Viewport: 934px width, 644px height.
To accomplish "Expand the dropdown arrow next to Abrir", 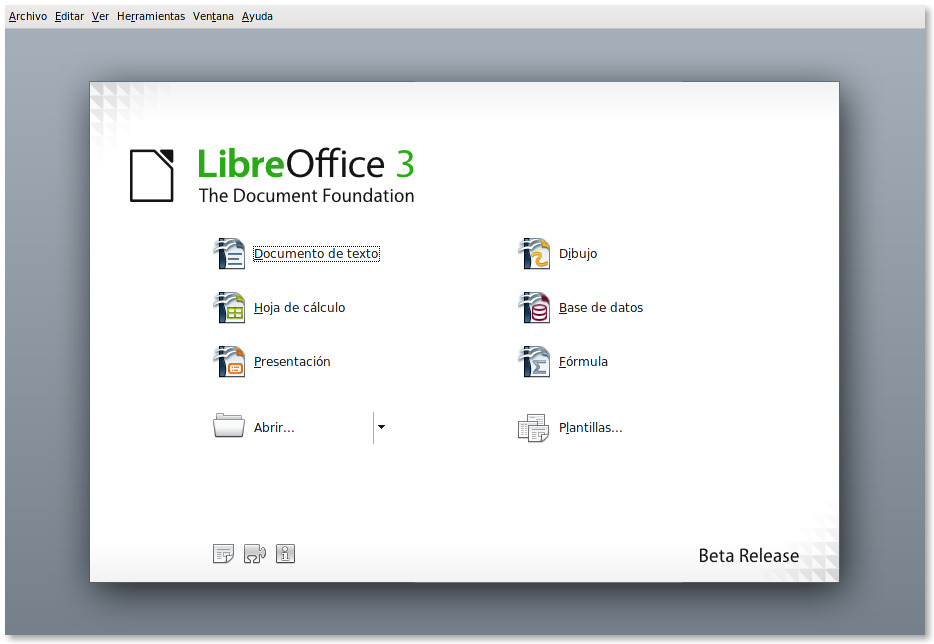I will pos(381,427).
